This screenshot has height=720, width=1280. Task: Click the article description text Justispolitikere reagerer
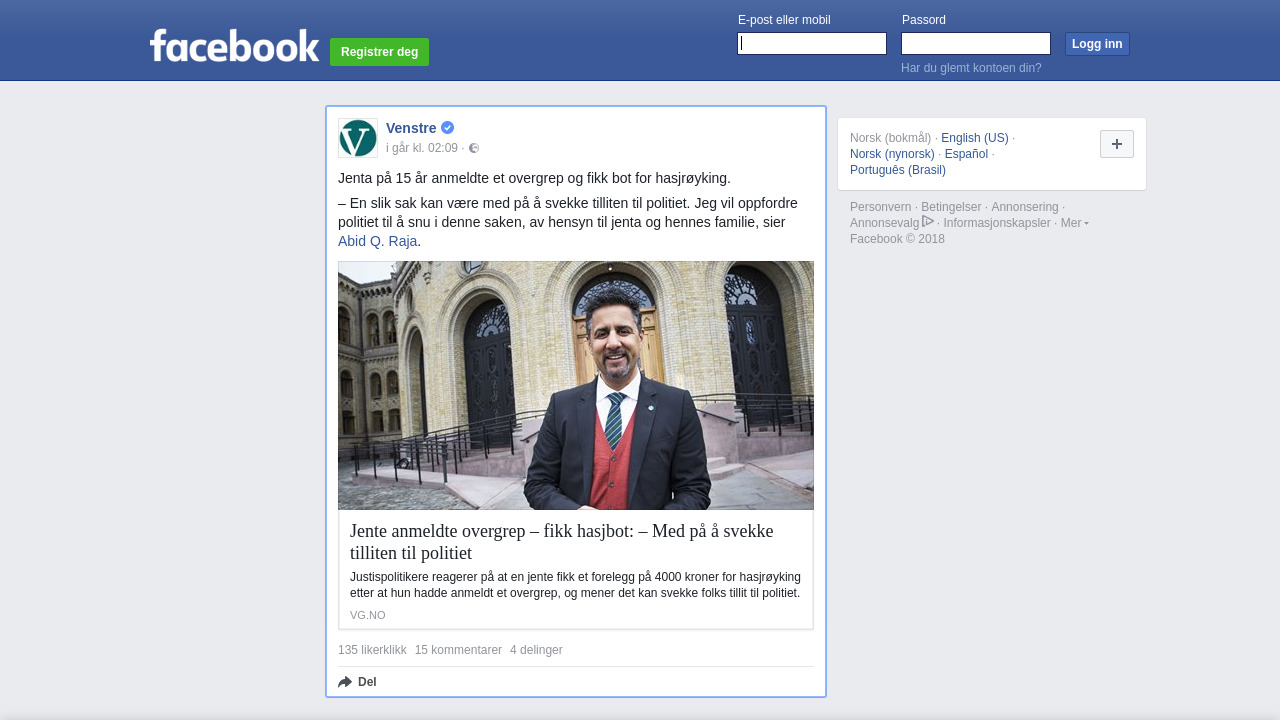576,585
